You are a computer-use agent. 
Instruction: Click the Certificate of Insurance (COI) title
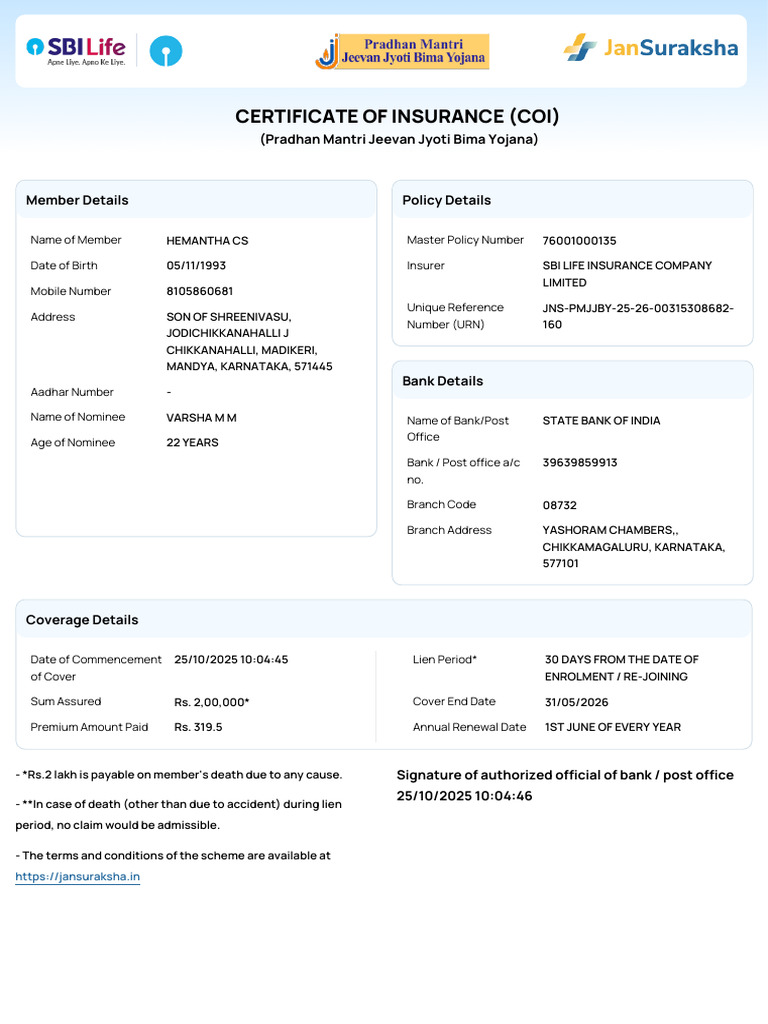point(397,116)
